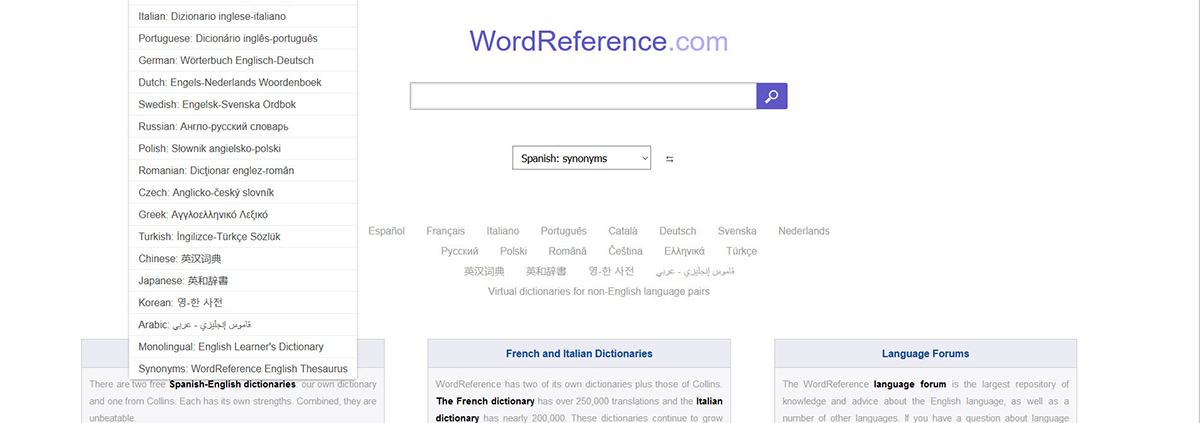The width and height of the screenshot is (1200, 423).
Task: Select Chinese: 英汉词典 option in list
Action: (x=243, y=258)
